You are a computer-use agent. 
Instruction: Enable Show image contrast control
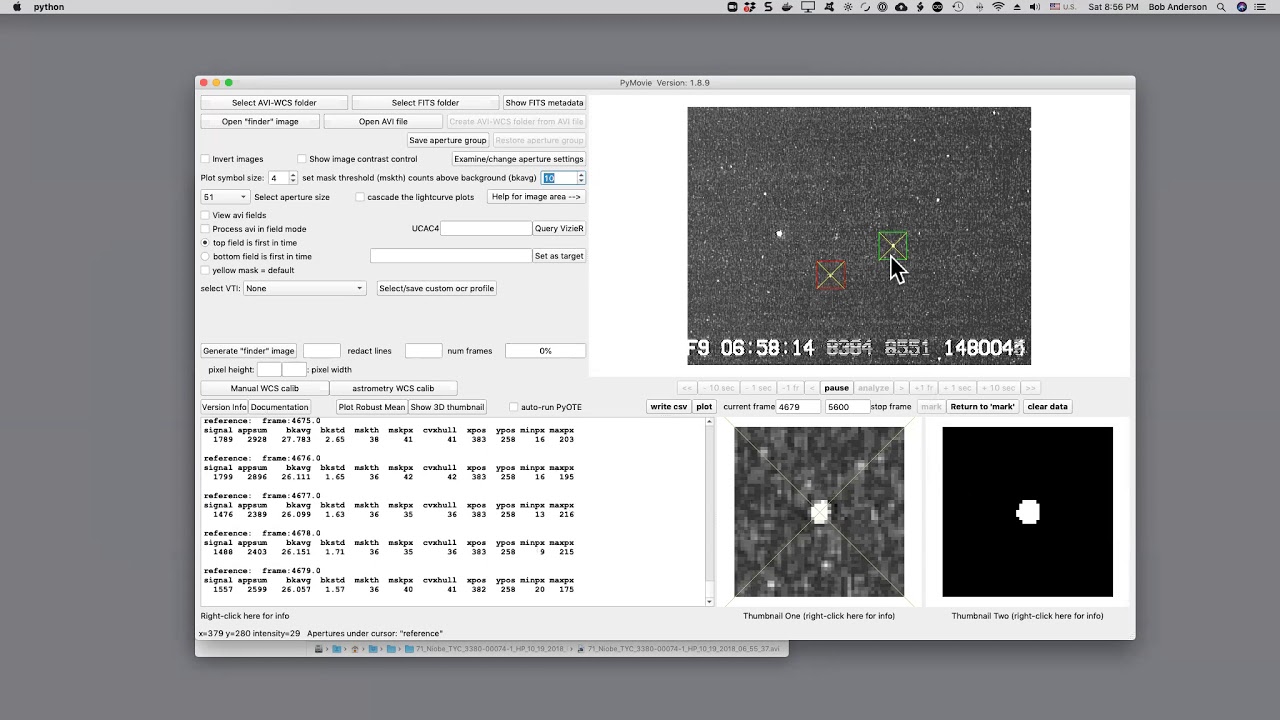[x=302, y=159]
